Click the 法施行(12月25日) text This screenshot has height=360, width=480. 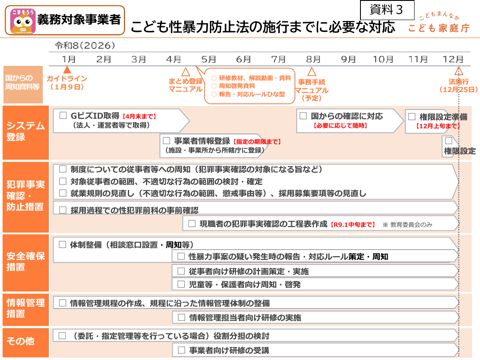pos(459,85)
